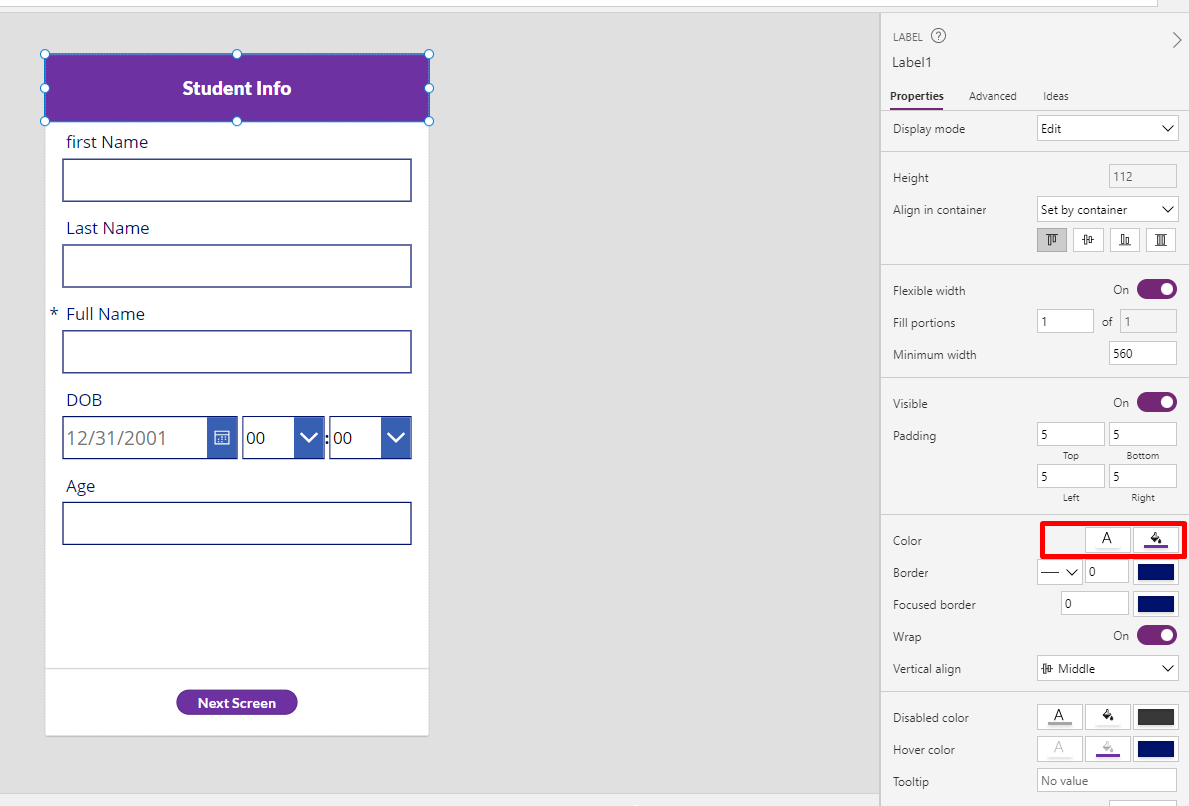1189x806 pixels.
Task: Select the stretch alignment icon
Action: pos(1161,240)
